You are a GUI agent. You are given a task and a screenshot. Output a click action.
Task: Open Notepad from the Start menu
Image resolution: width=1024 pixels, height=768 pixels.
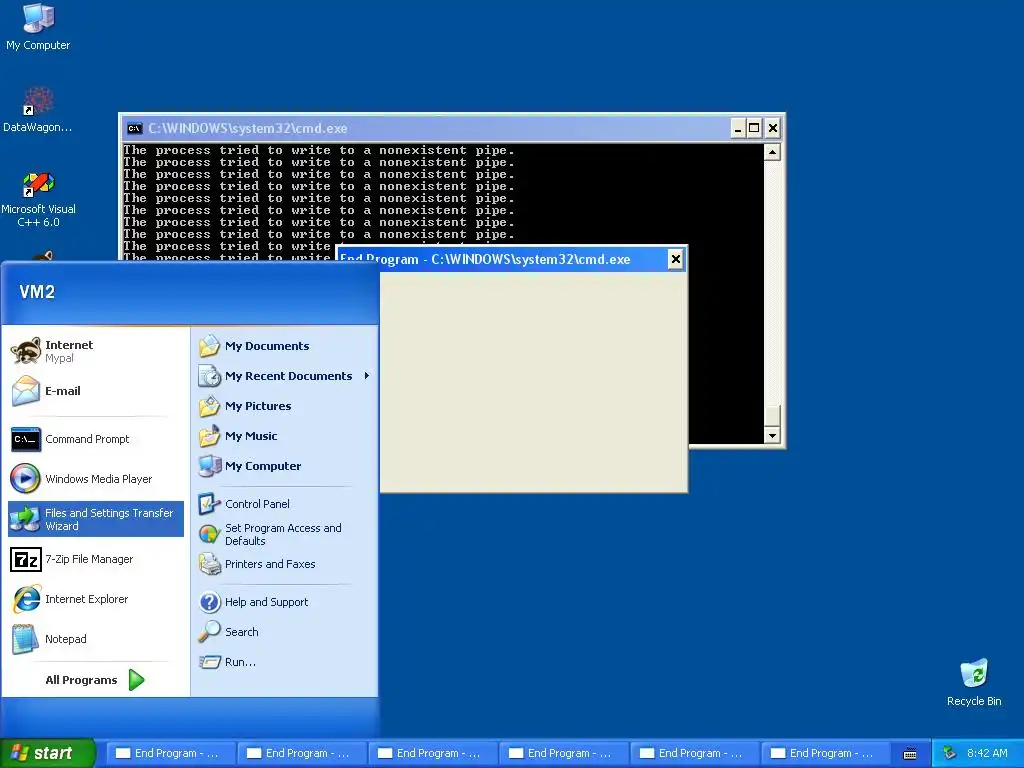(x=95, y=639)
